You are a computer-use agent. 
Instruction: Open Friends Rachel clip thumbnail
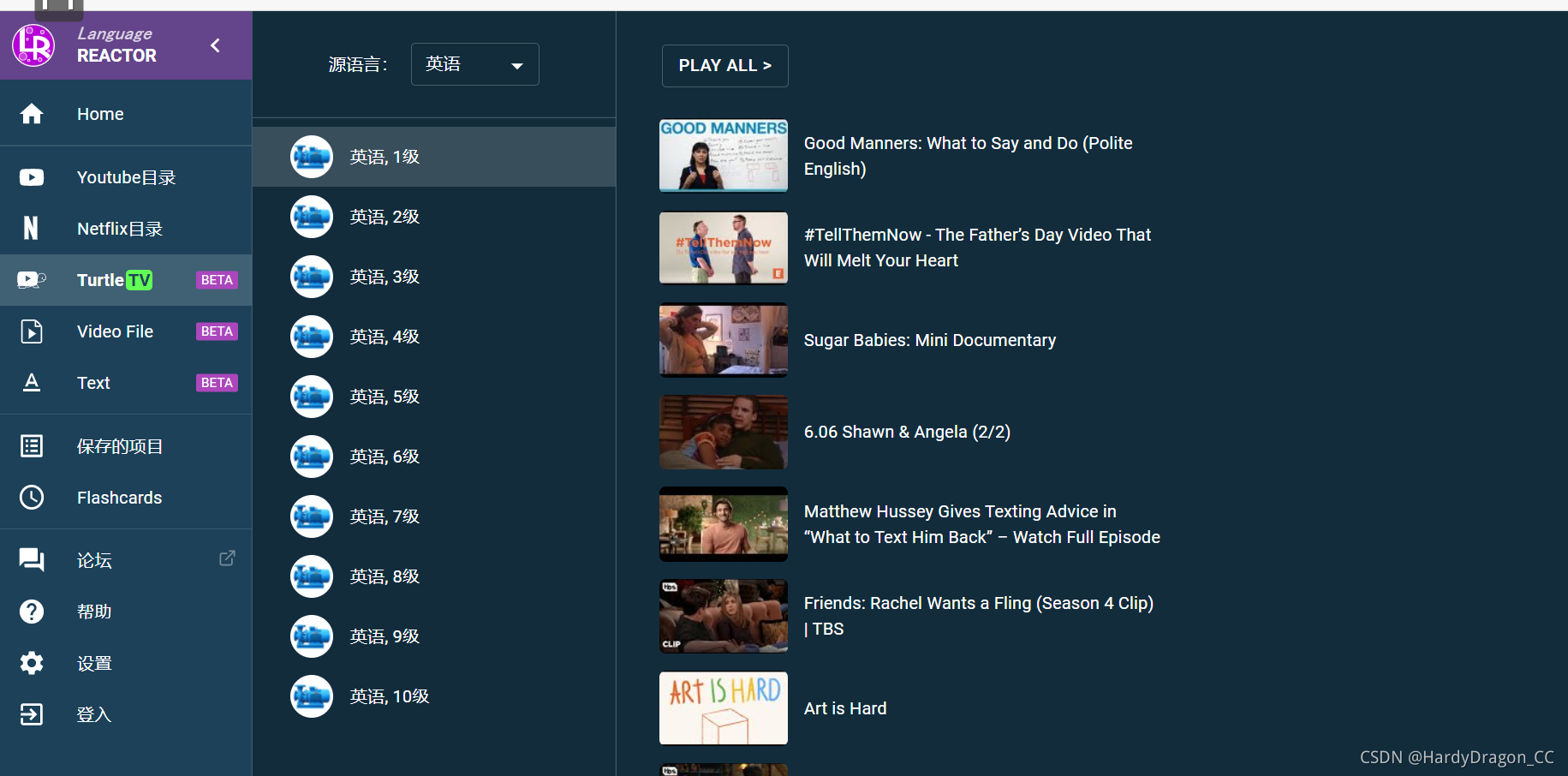[724, 616]
